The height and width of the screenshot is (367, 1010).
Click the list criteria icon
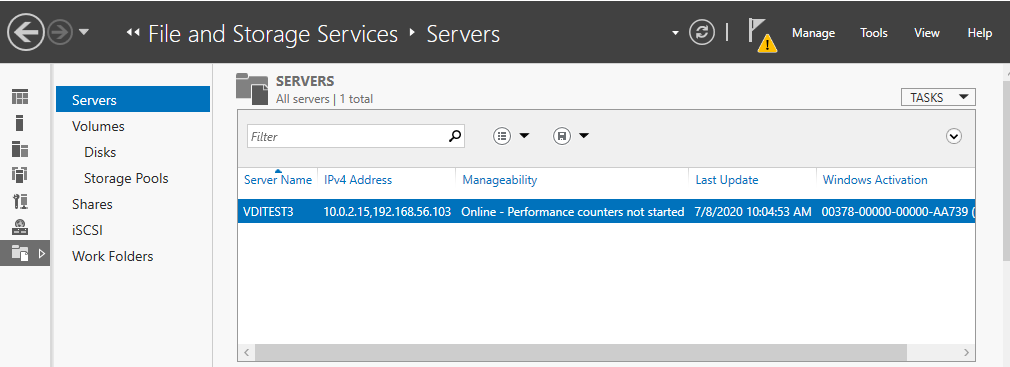click(502, 136)
